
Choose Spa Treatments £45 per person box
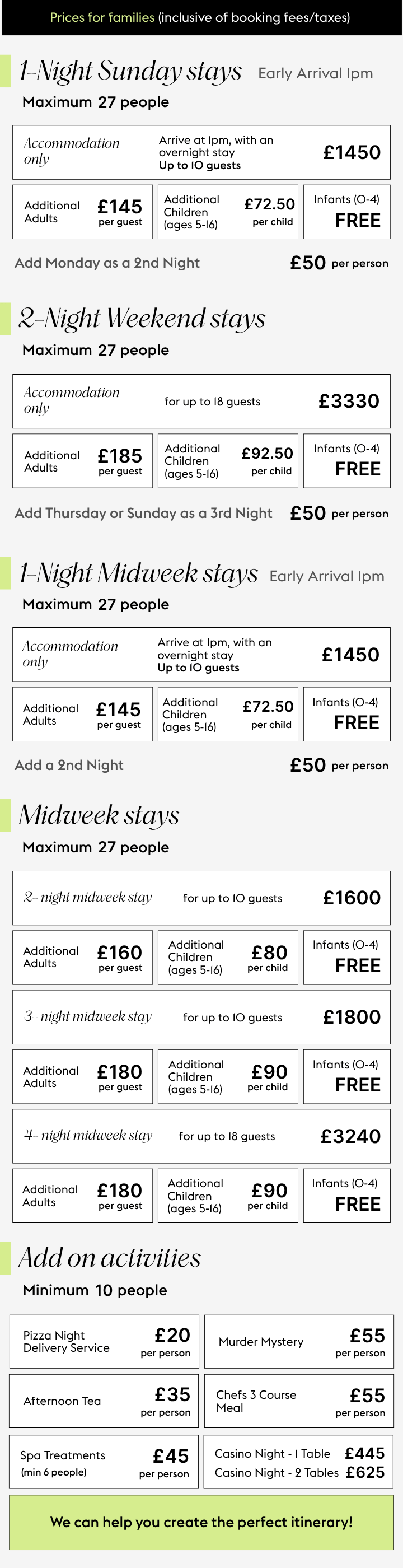104,1462
